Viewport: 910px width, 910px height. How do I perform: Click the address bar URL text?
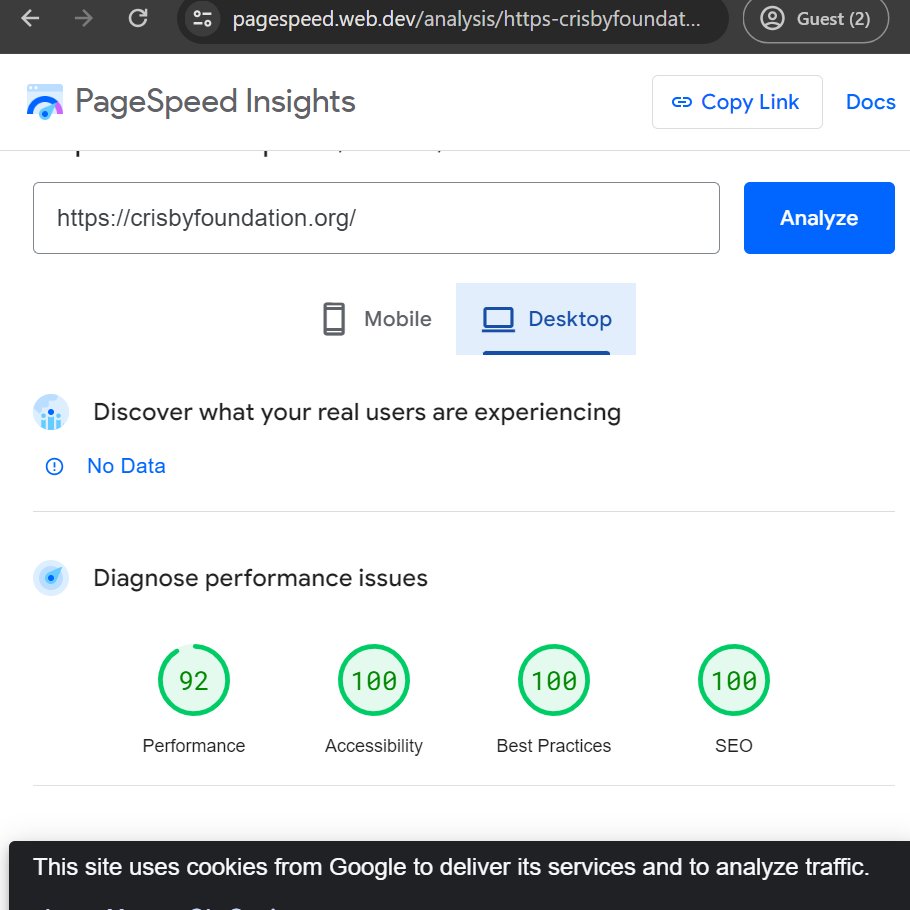[x=466, y=19]
